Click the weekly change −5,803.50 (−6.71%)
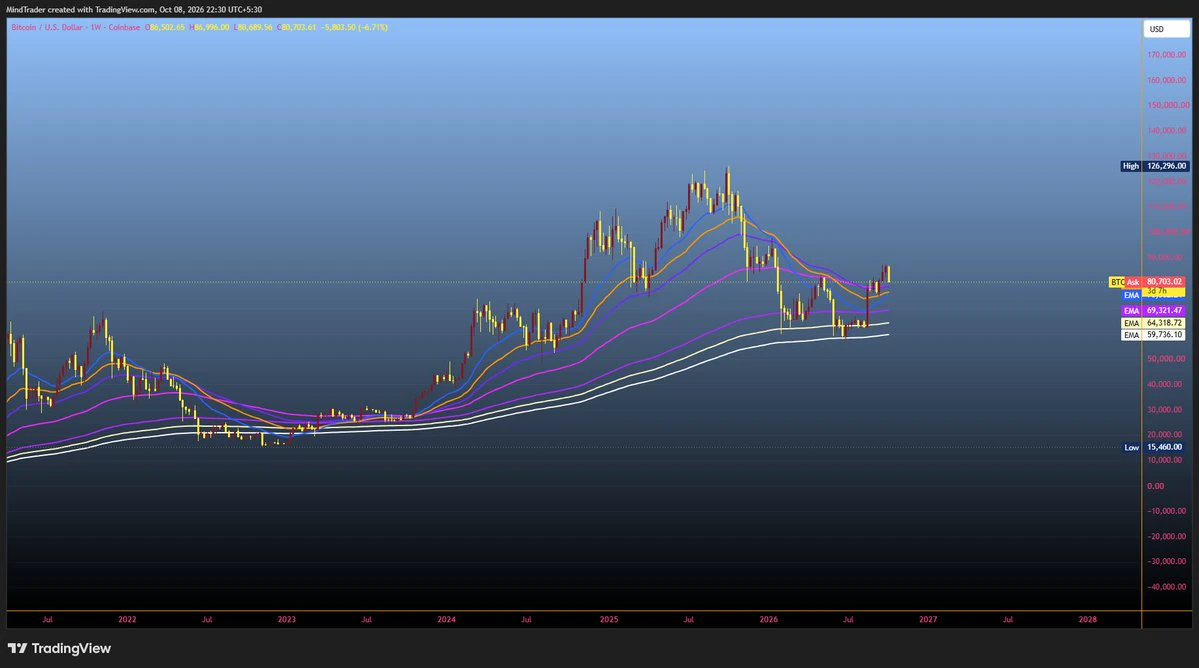This screenshot has width=1199, height=668. [x=355, y=28]
